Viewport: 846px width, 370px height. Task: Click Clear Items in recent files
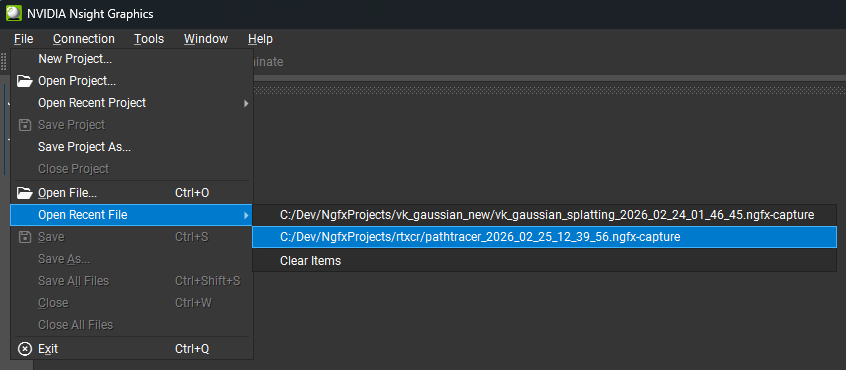point(545,261)
